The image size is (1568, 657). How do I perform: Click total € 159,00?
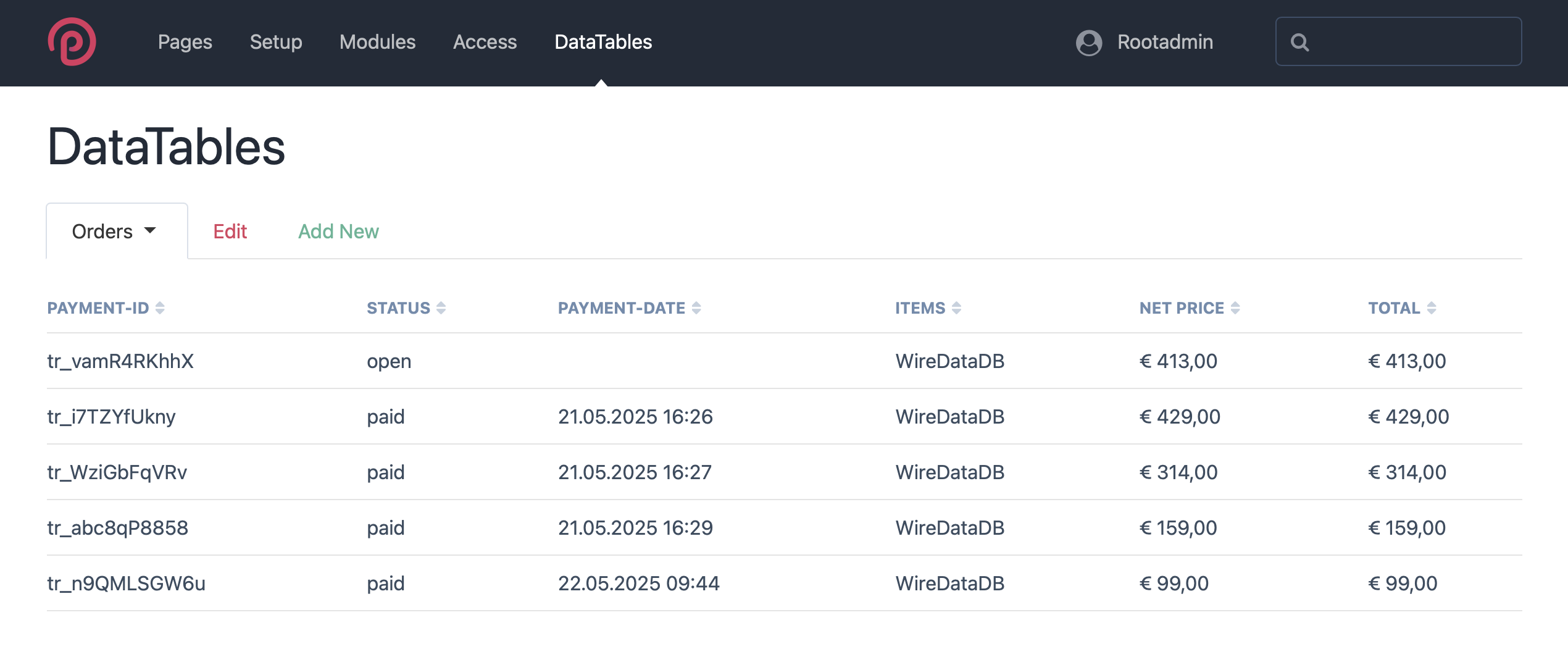click(1407, 528)
